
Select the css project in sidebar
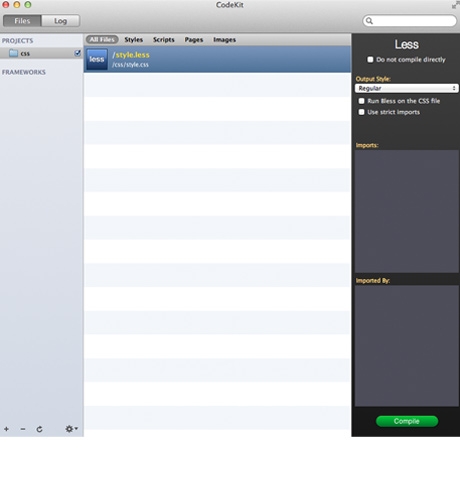[42, 53]
